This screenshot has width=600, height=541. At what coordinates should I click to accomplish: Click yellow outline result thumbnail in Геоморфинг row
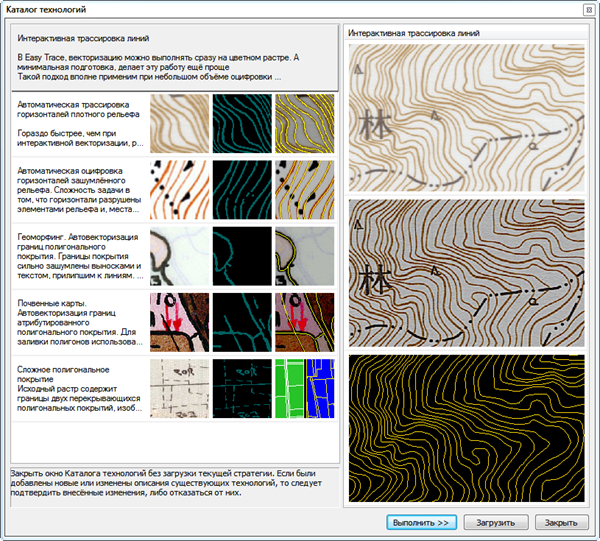305,256
